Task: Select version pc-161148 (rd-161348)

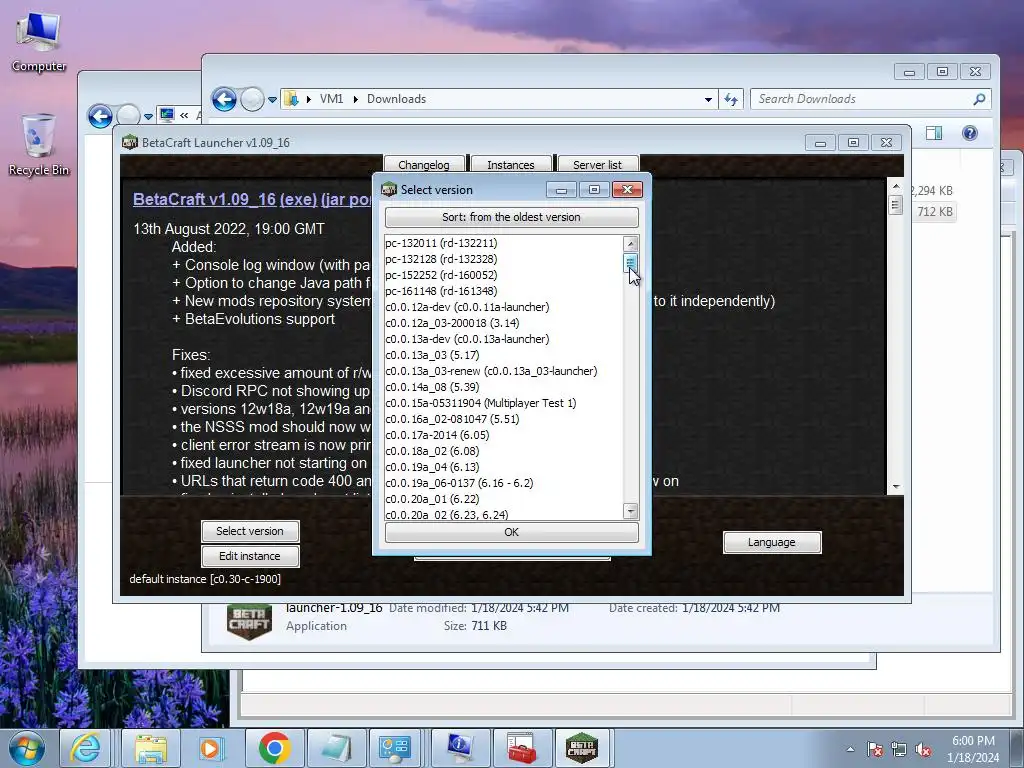Action: (x=504, y=291)
